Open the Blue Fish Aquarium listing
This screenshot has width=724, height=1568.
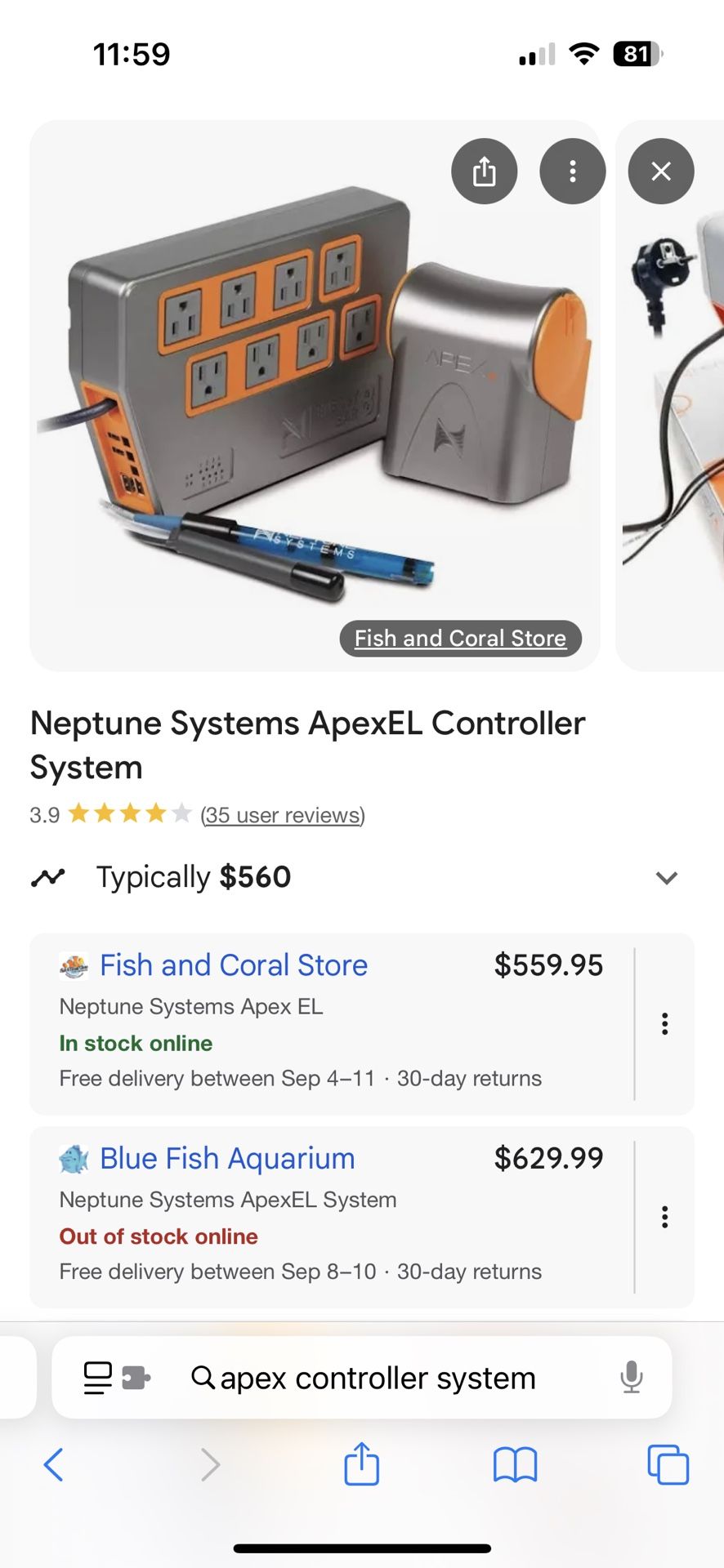click(x=227, y=1158)
